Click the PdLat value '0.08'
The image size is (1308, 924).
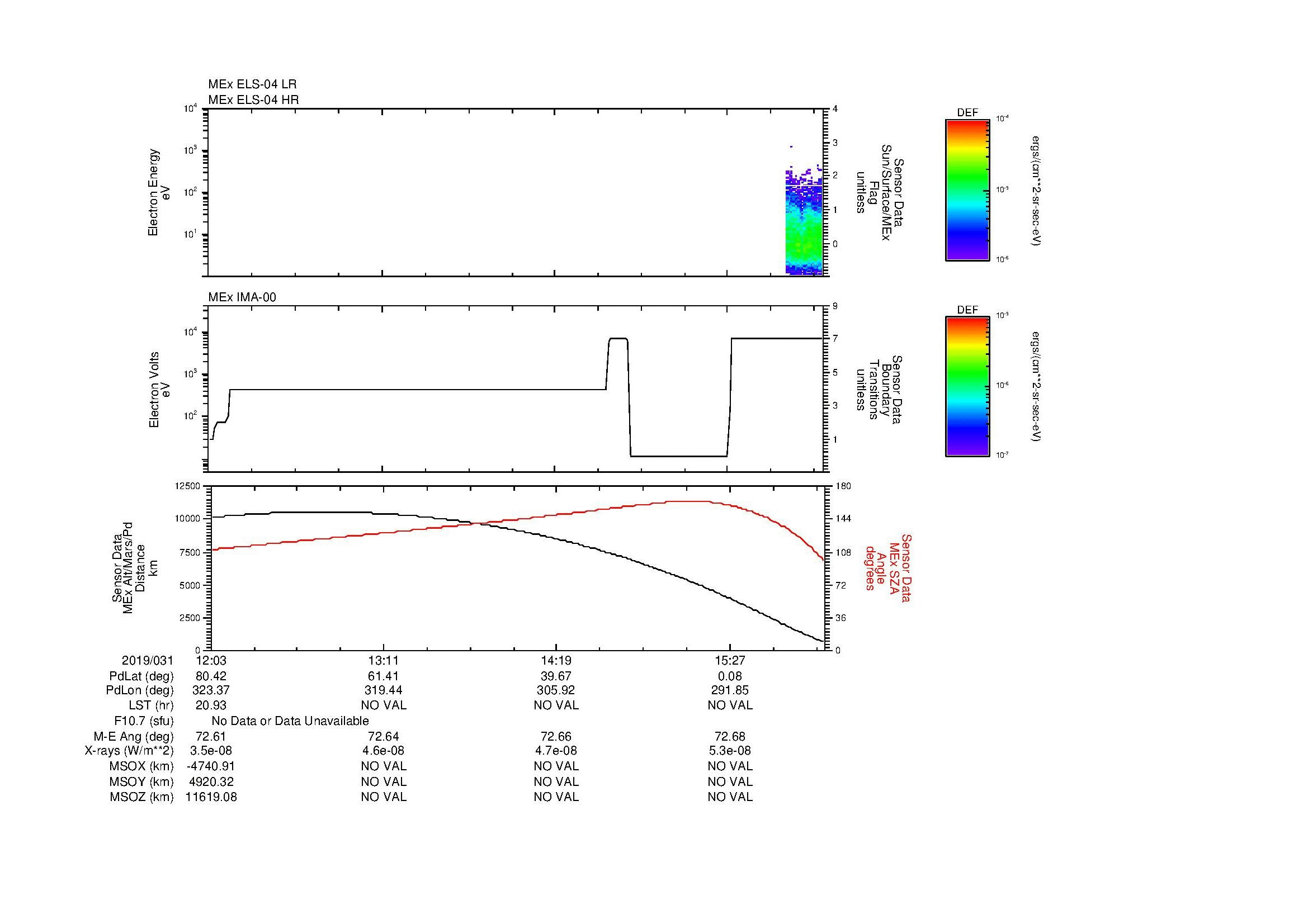click(x=730, y=676)
